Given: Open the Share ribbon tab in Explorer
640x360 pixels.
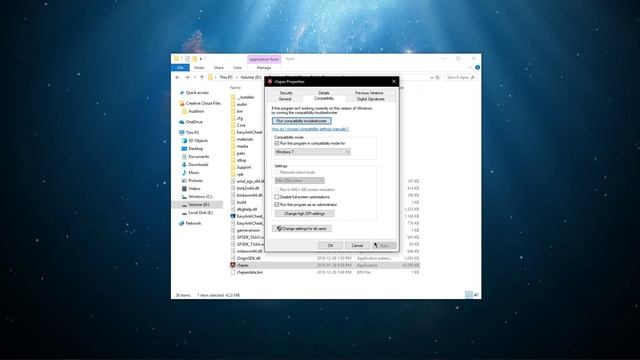Looking at the screenshot, I should tap(219, 68).
